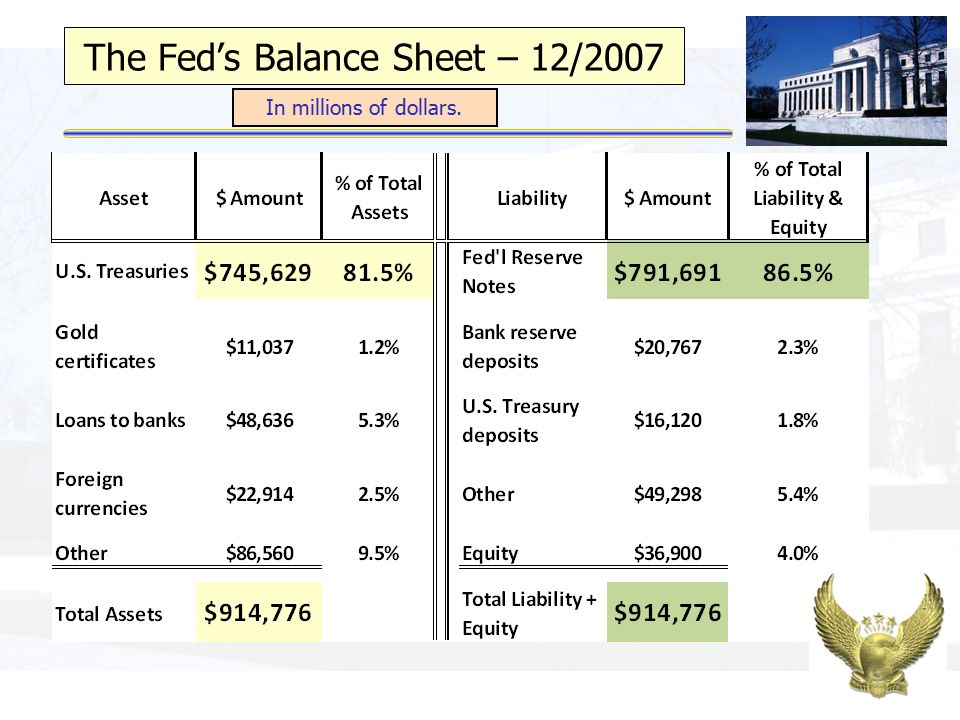Select the U.S. Treasury deposits 1.8% cell
This screenshot has height=720, width=960.
click(x=798, y=420)
